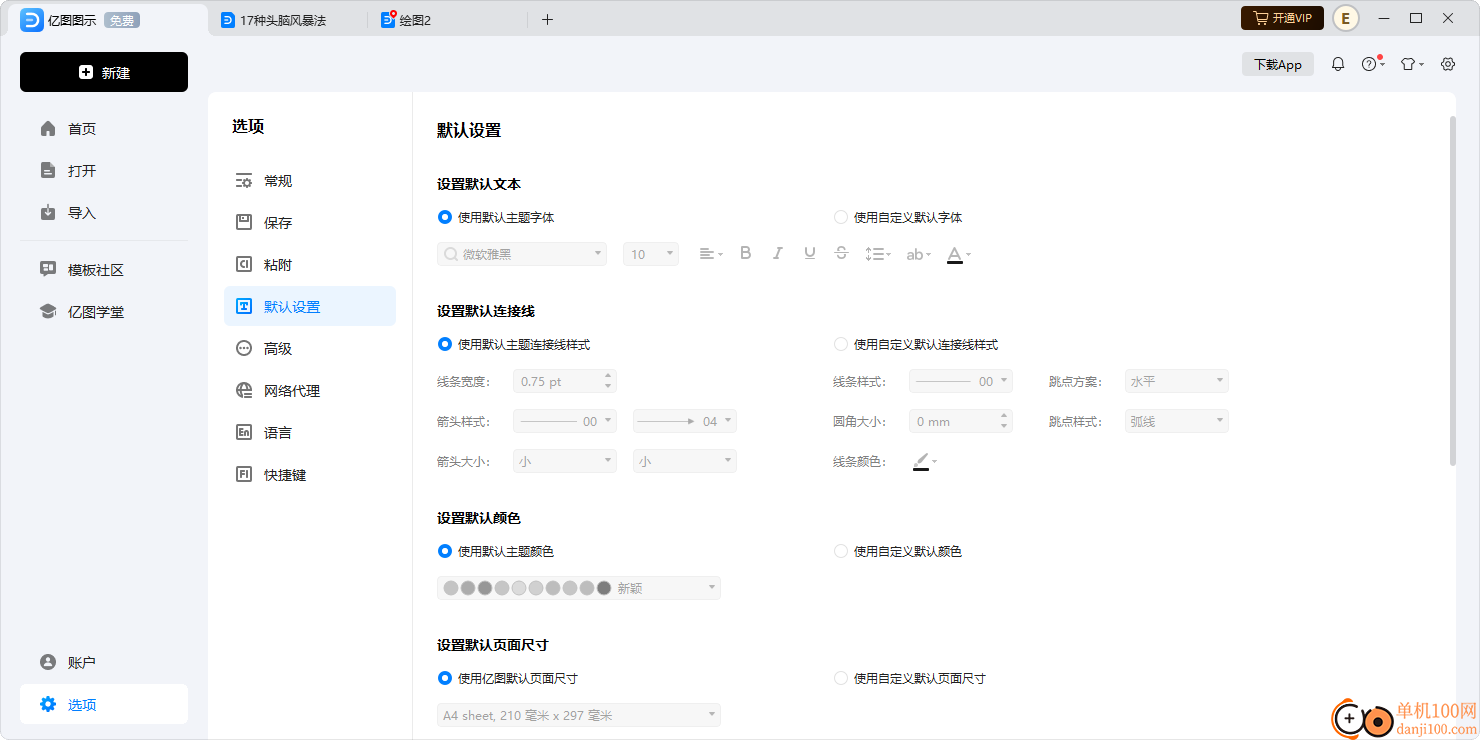
Task: Click the Italic text format icon
Action: [777, 253]
